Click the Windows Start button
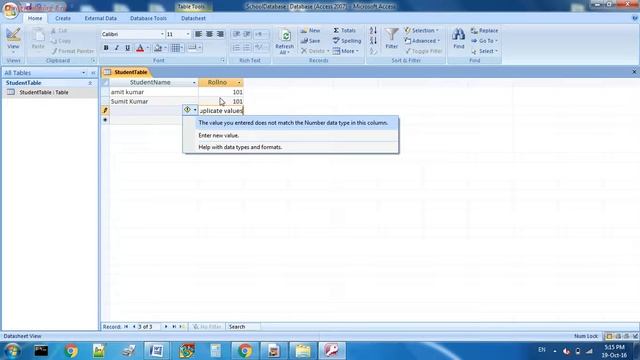Viewport: 640px width, 360px height. tap(12, 351)
